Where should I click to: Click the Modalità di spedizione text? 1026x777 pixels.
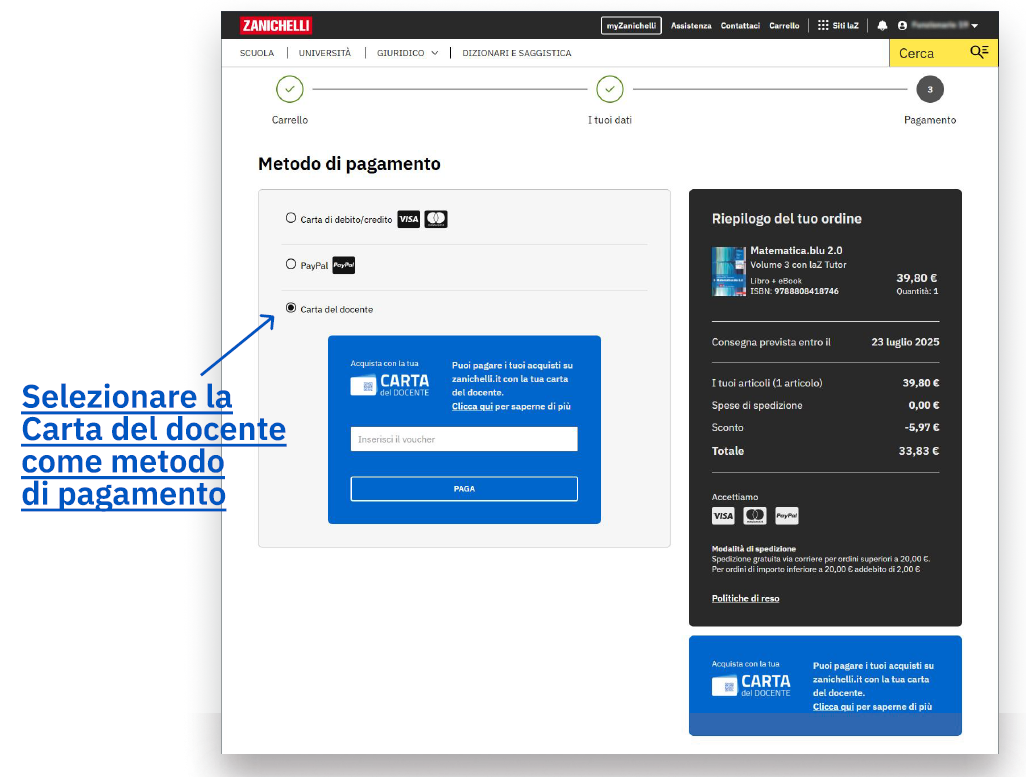[x=754, y=549]
